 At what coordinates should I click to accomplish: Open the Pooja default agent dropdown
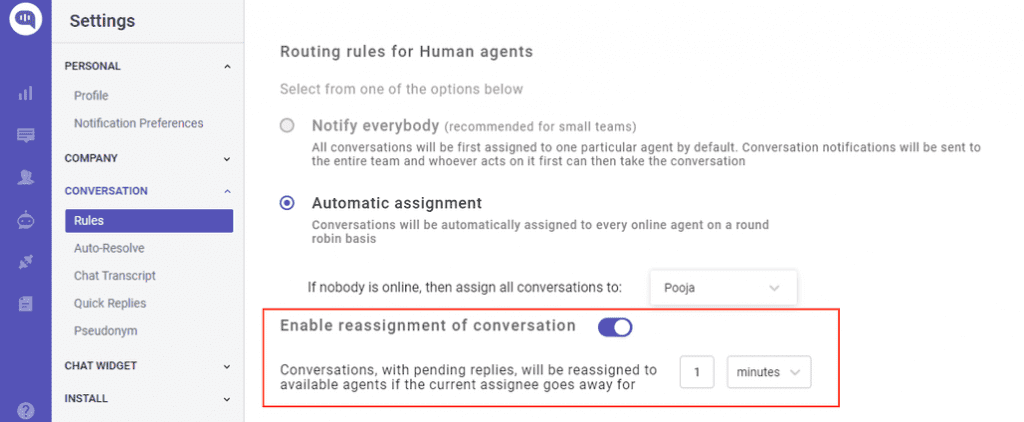point(724,287)
